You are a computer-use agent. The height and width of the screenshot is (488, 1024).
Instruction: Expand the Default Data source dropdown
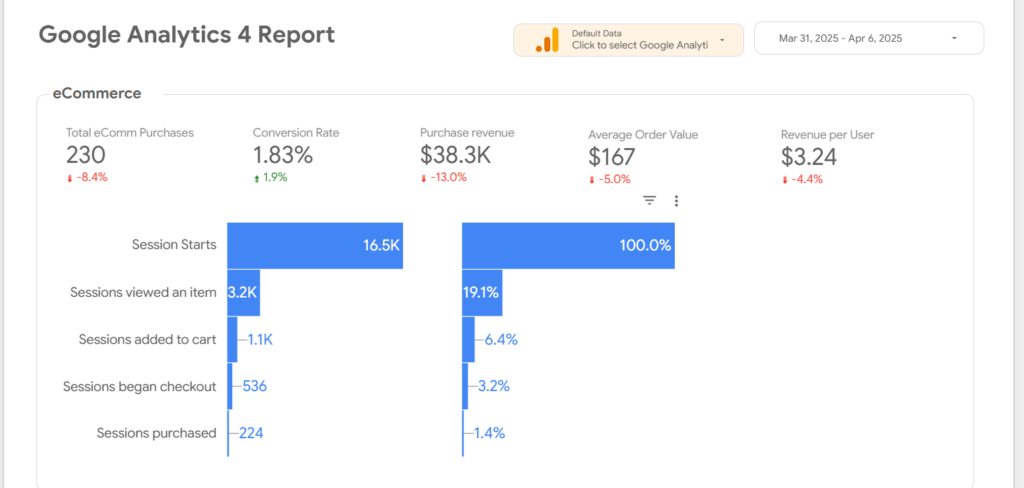(722, 40)
